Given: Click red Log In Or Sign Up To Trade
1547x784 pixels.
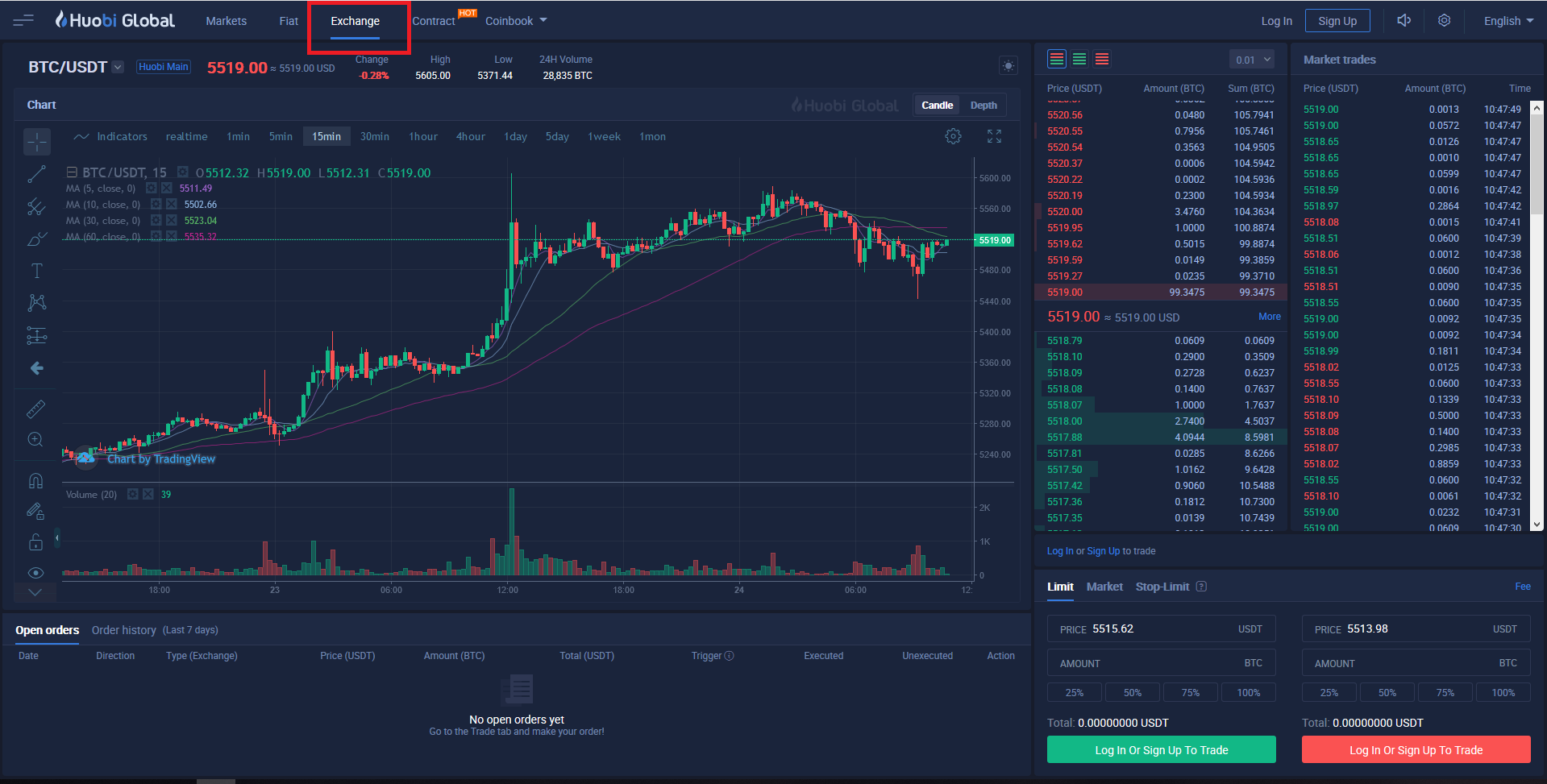Looking at the screenshot, I should click(1416, 749).
